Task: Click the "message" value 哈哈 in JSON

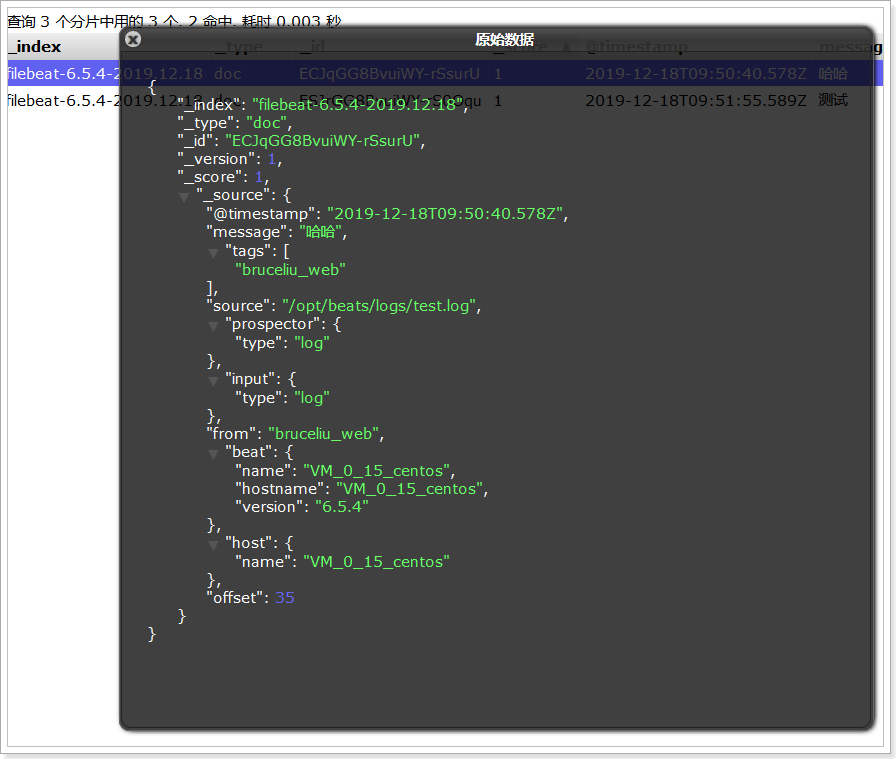Action: tap(321, 232)
